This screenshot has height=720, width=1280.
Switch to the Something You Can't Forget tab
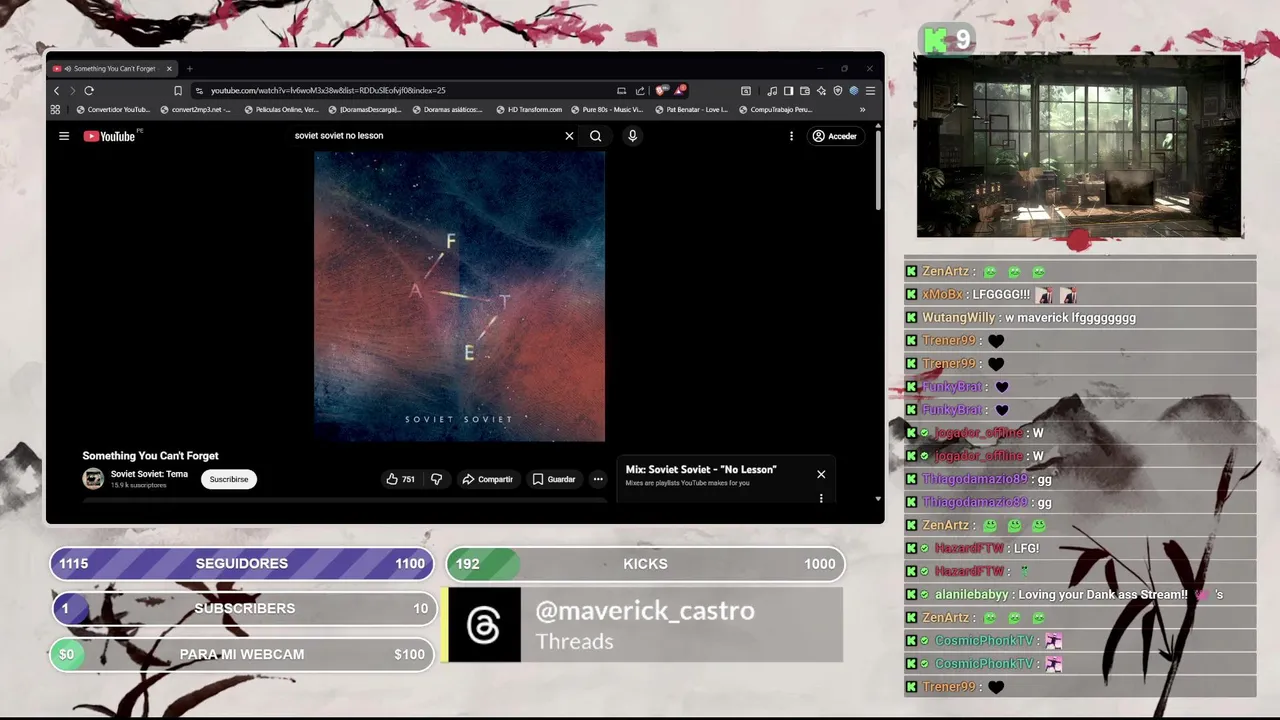pyautogui.click(x=110, y=69)
